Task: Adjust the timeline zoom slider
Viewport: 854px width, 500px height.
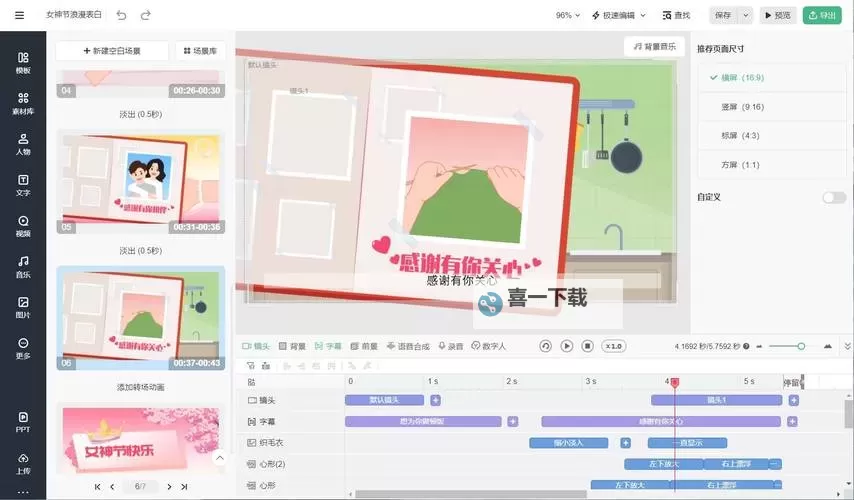Action: 785,346
